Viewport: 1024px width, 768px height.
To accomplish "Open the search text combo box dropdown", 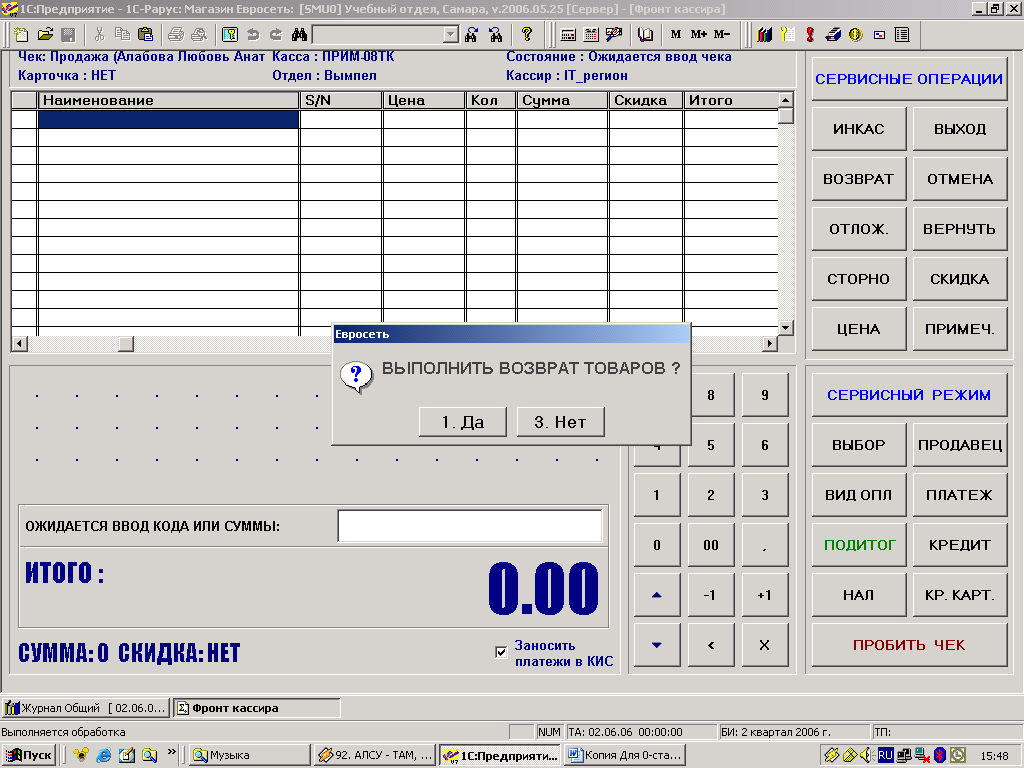I will pos(451,35).
